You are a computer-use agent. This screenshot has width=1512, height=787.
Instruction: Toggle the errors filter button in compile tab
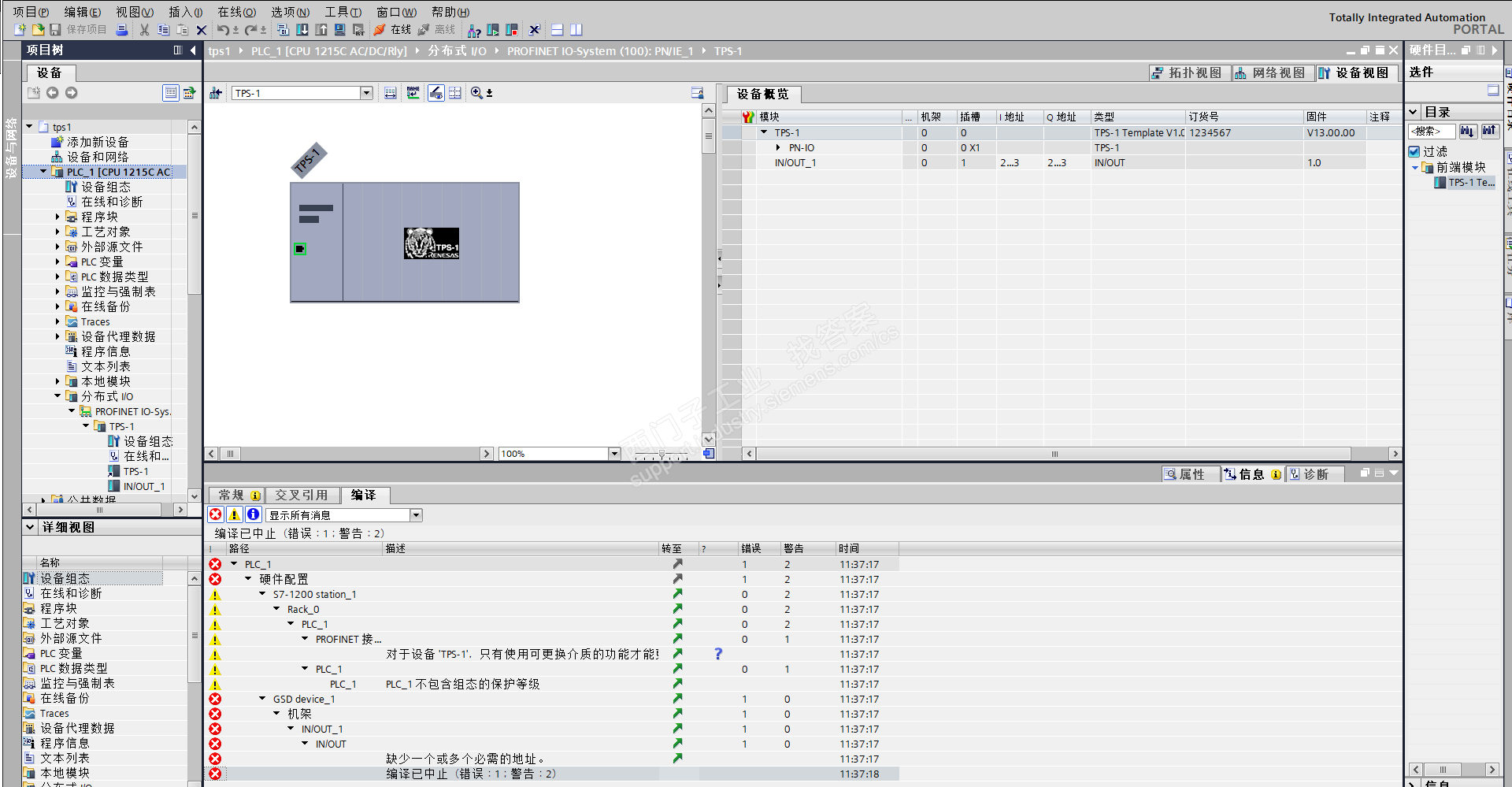[215, 514]
